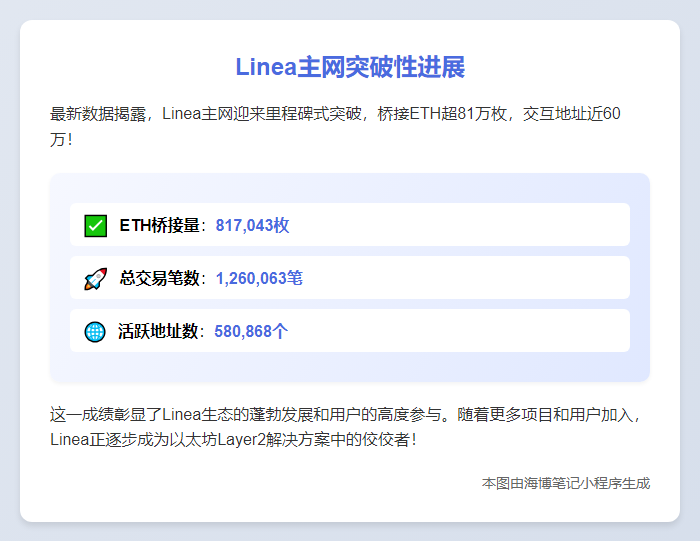This screenshot has height=541, width=700.
Task: Select the value 817,043枚
Action: [x=252, y=225]
